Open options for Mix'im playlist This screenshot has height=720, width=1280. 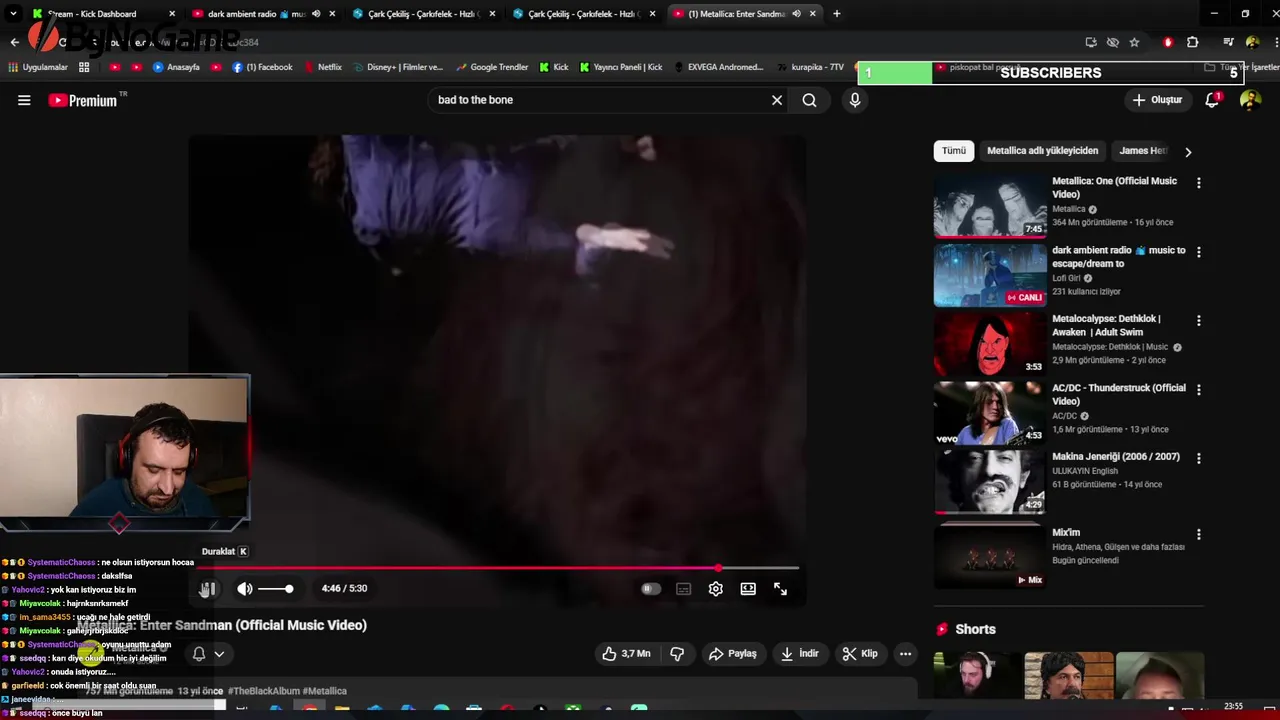click(x=1199, y=535)
